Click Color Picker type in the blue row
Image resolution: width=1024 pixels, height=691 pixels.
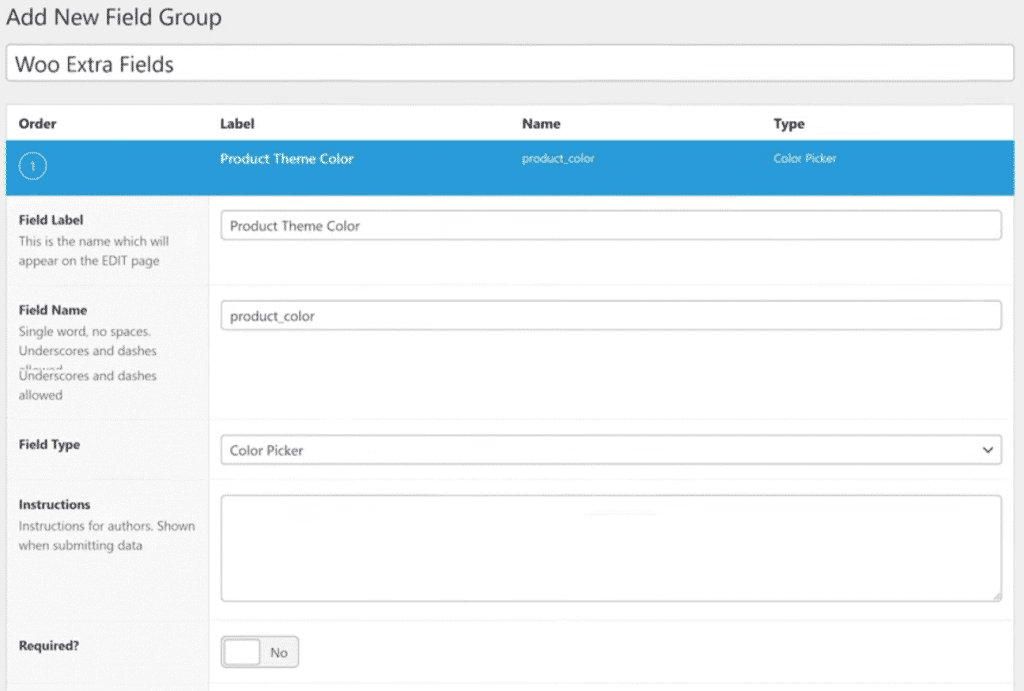click(x=805, y=159)
